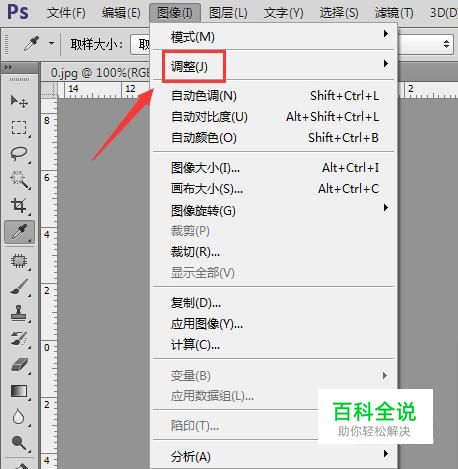Open the 3D(D) menu
The width and height of the screenshot is (458, 469).
443,13
